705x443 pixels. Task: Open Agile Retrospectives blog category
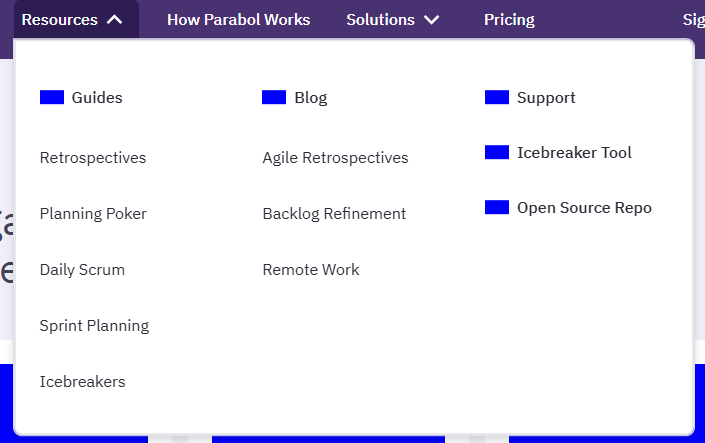pos(335,158)
